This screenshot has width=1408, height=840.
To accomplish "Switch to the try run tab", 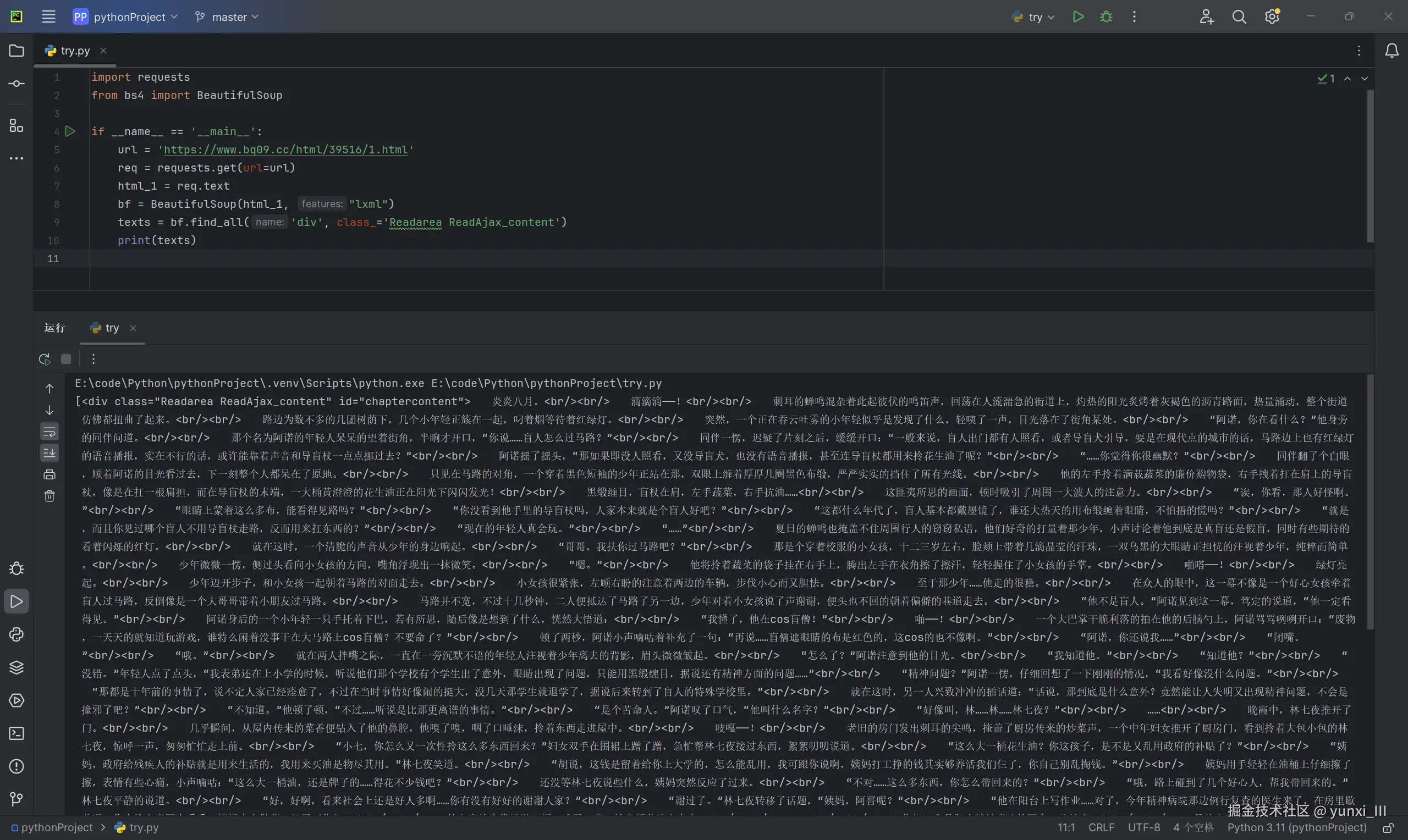I will (112, 328).
